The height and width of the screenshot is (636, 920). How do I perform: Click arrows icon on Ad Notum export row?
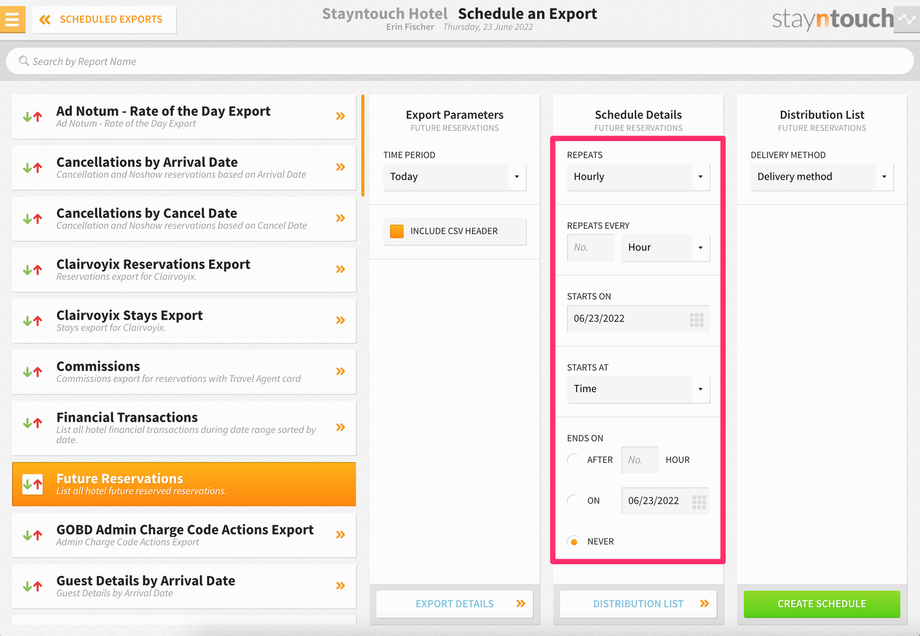pos(32,117)
